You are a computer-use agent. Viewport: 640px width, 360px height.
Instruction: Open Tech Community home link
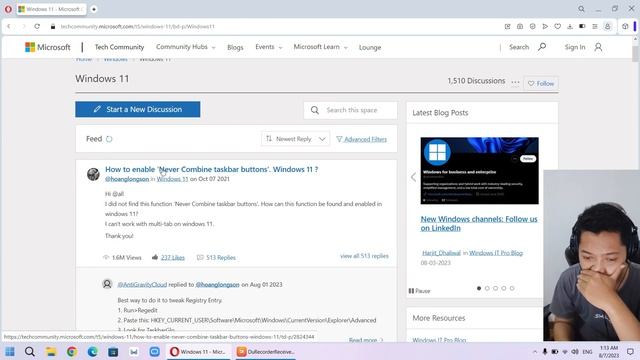pyautogui.click(x=119, y=47)
